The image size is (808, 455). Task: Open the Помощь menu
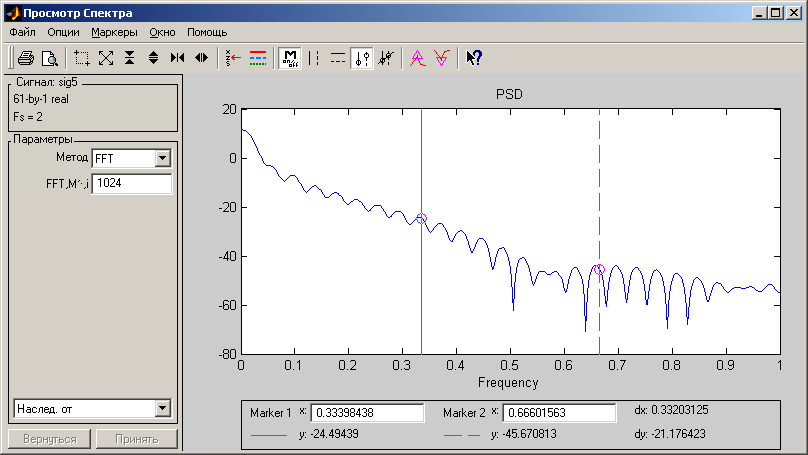(207, 32)
